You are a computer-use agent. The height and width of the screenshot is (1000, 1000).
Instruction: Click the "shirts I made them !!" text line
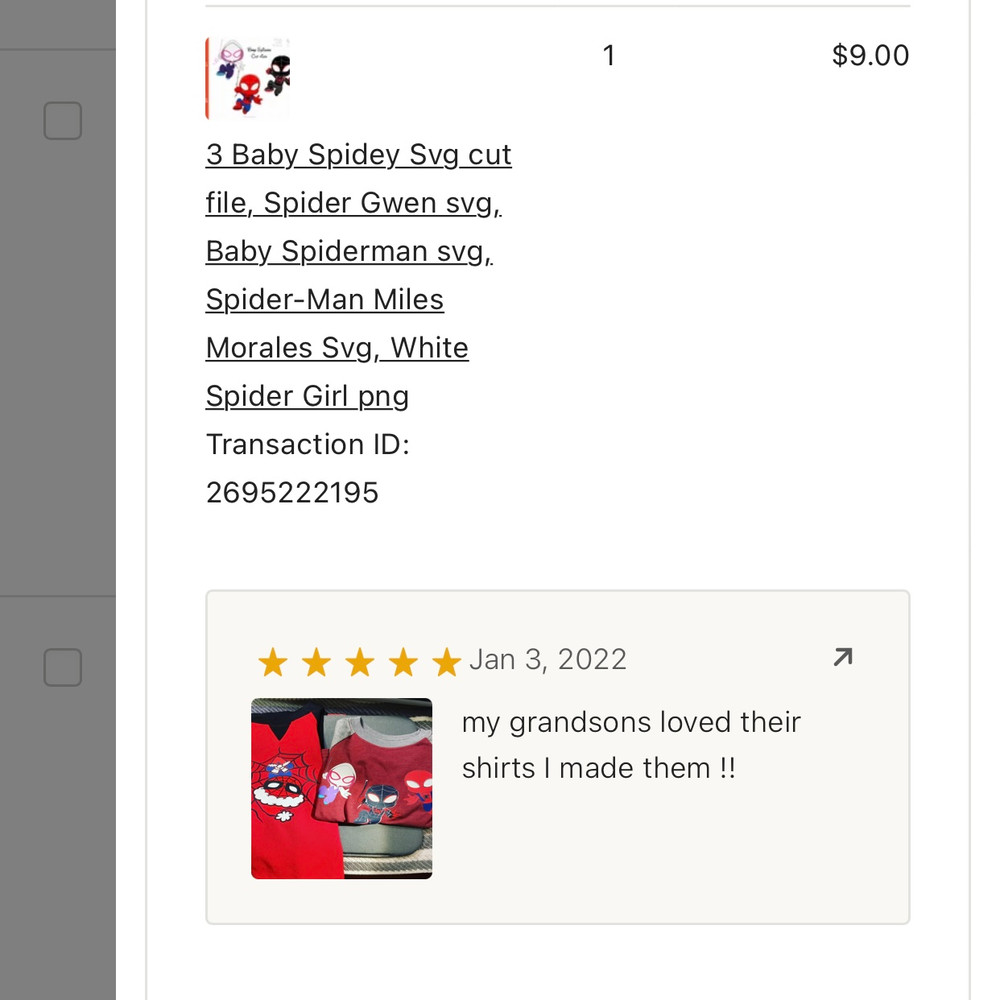[598, 768]
